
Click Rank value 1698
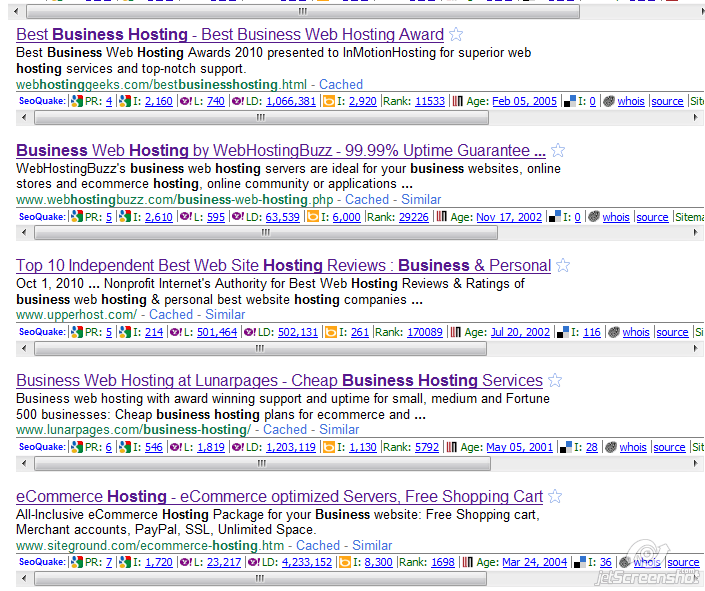(x=443, y=563)
